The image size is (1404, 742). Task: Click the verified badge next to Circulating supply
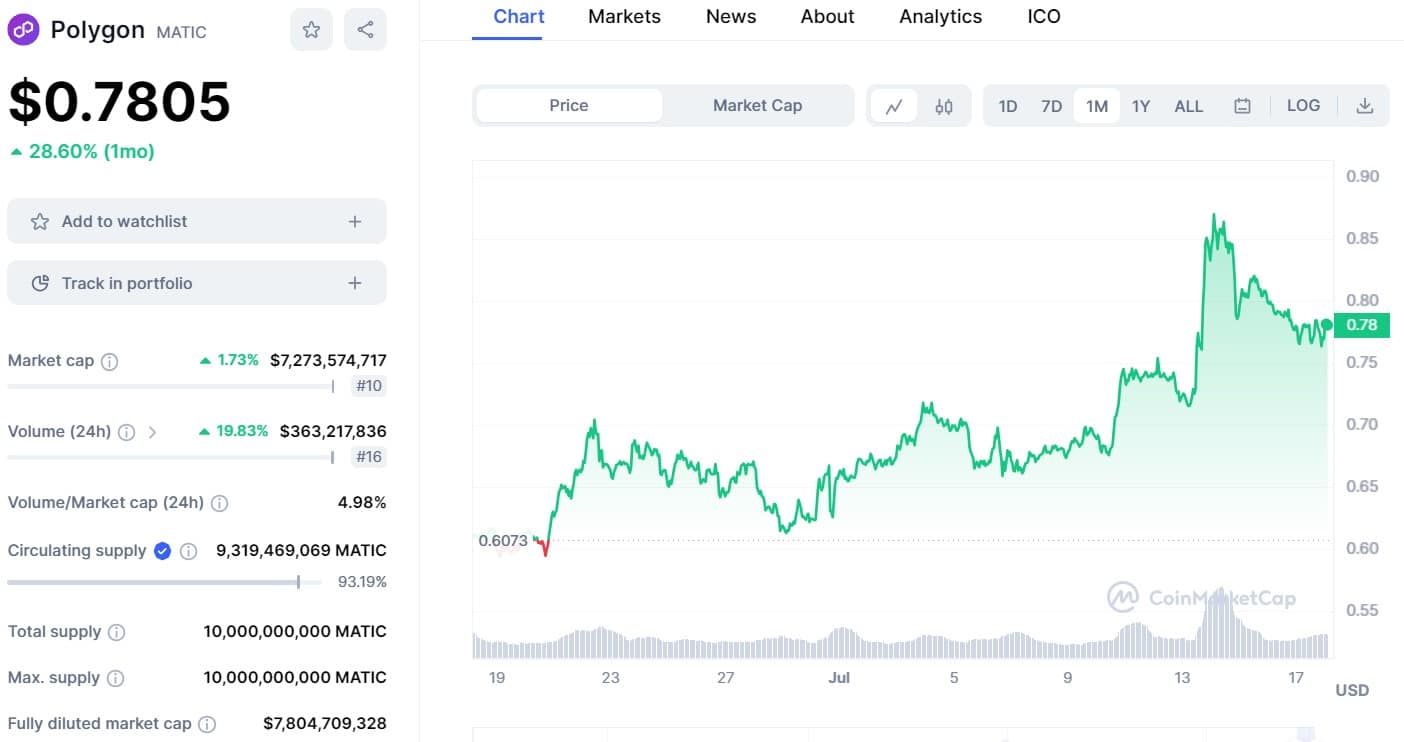(x=163, y=550)
